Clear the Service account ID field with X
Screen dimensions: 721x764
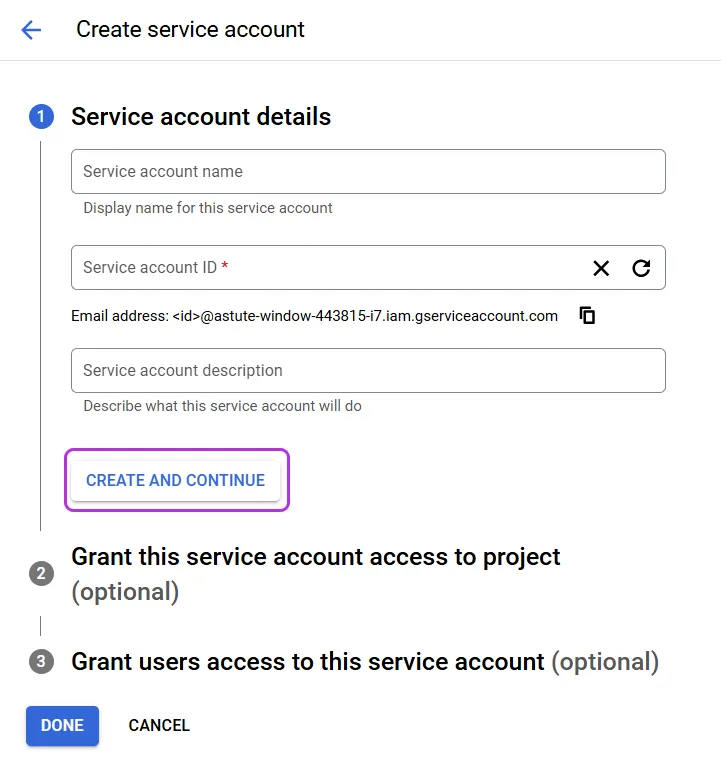[601, 268]
